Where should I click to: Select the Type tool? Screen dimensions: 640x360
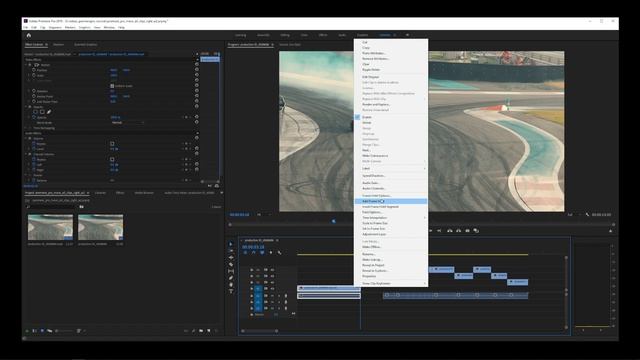pyautogui.click(x=231, y=291)
